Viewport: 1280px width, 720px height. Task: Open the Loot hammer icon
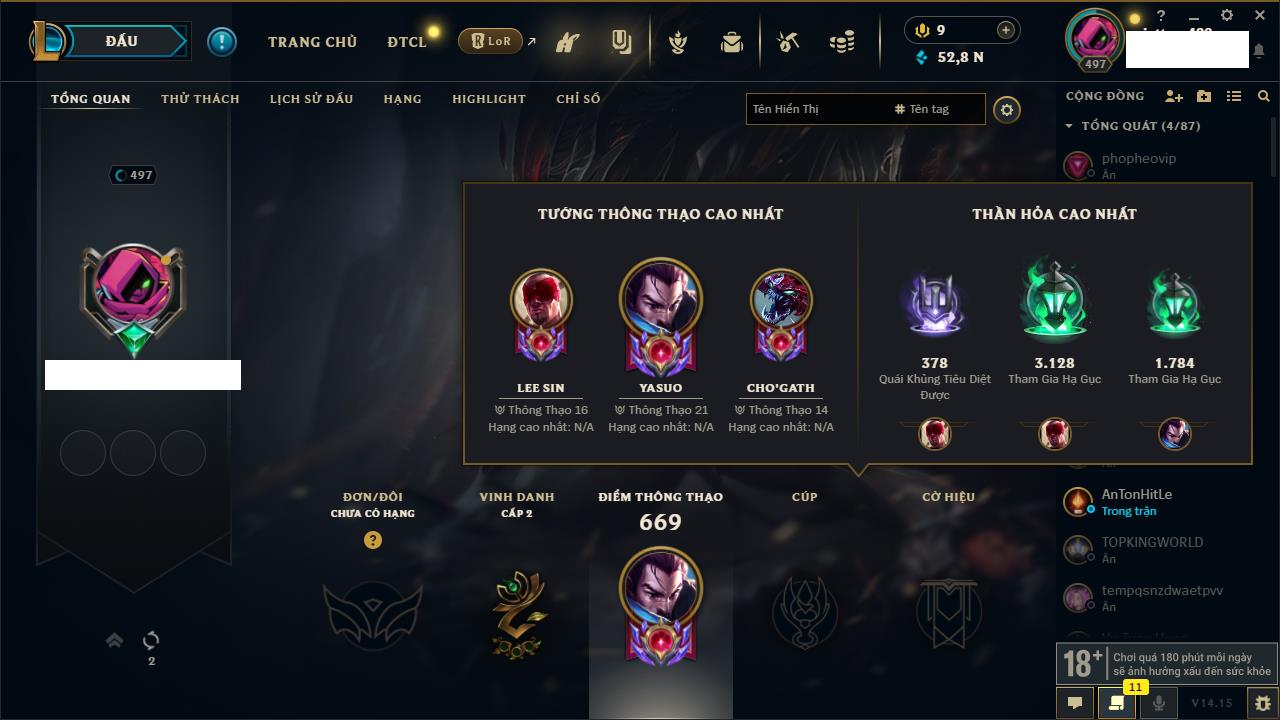[789, 42]
